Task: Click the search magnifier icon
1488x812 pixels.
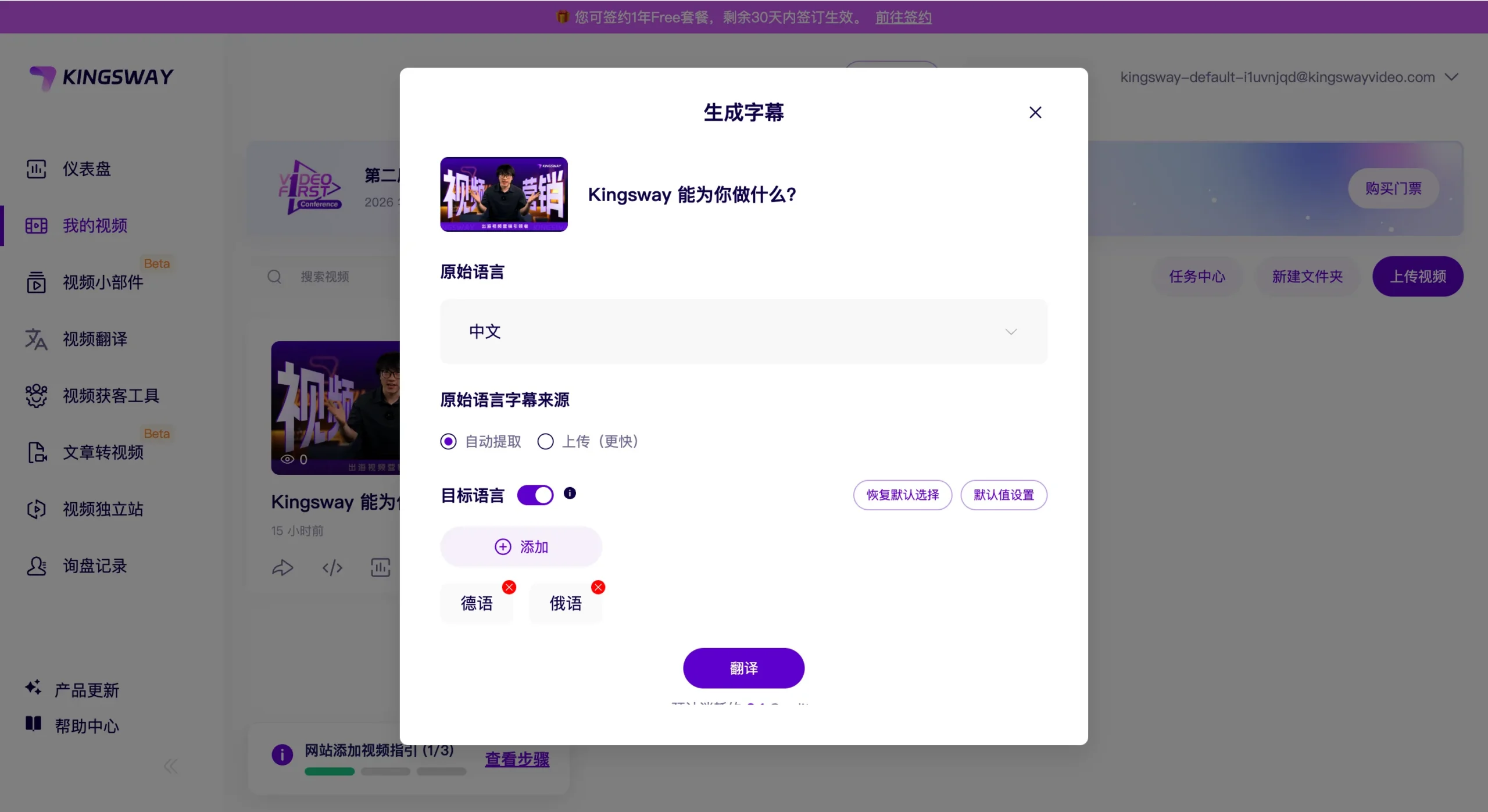Action: click(x=274, y=277)
